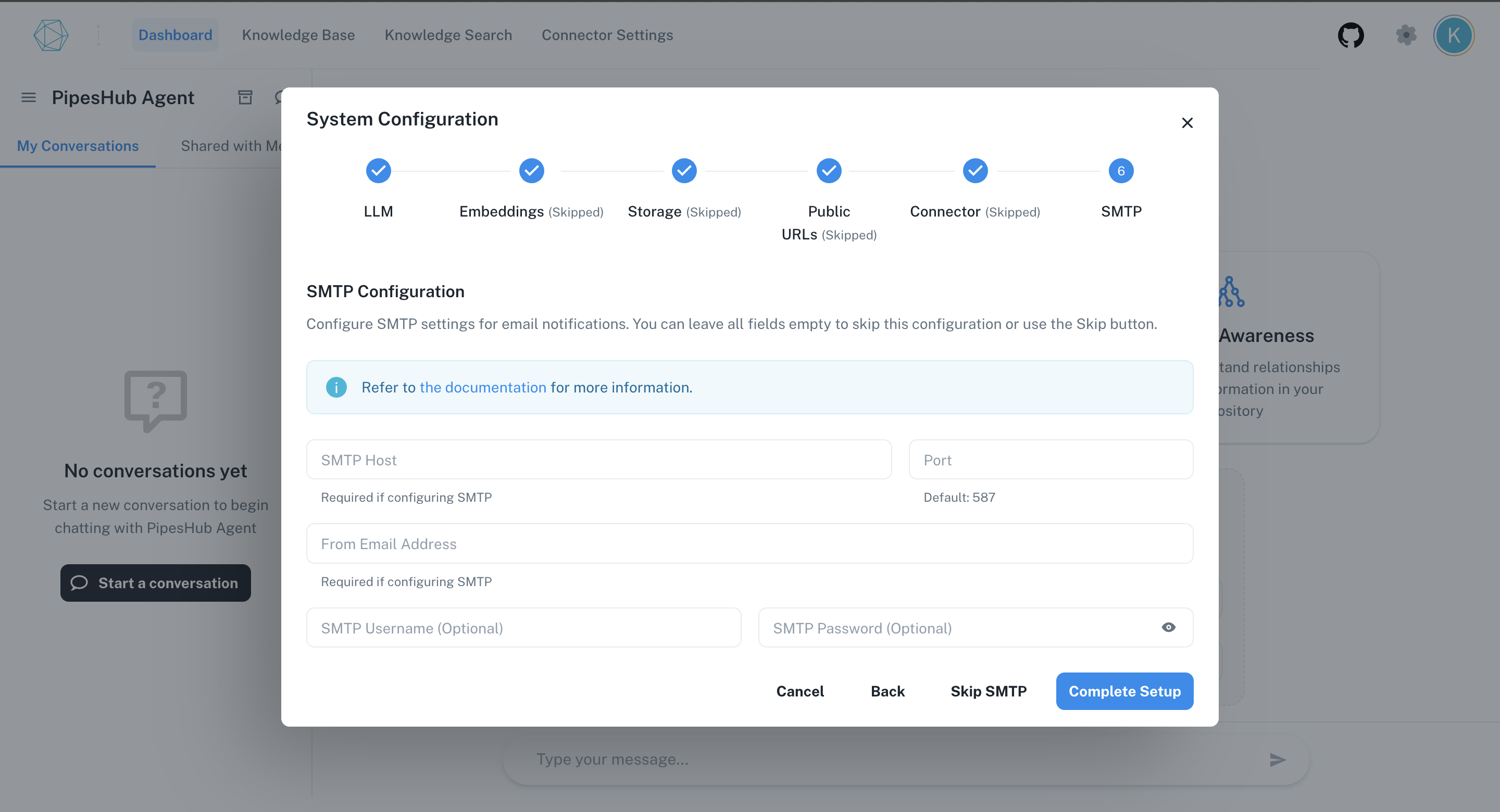
Task: Click Skip SMTP to bypass email configuration
Action: [x=988, y=691]
